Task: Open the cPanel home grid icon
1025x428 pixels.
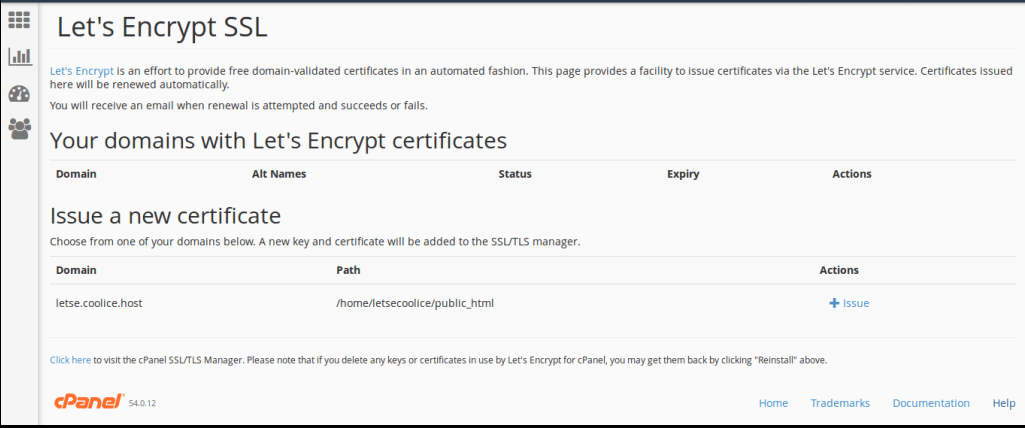Action: coord(19,20)
